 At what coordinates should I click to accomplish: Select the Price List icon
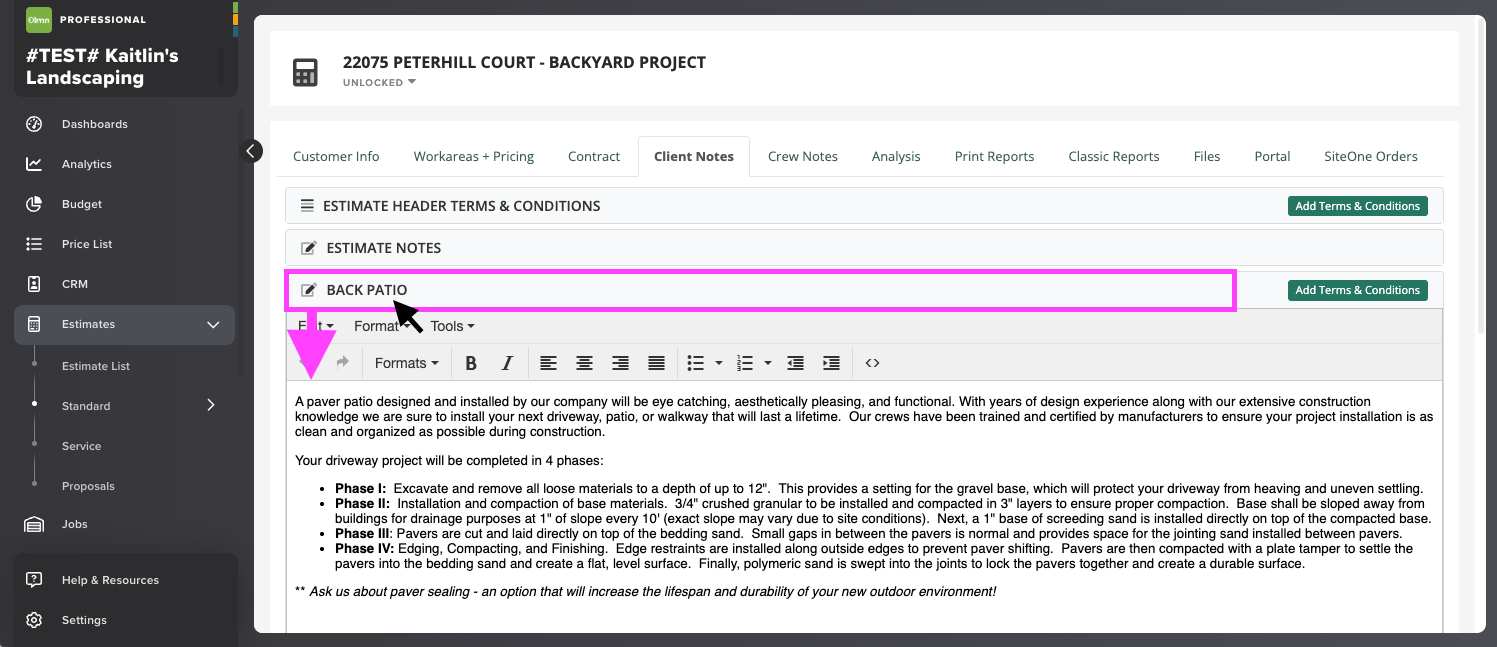pos(34,244)
